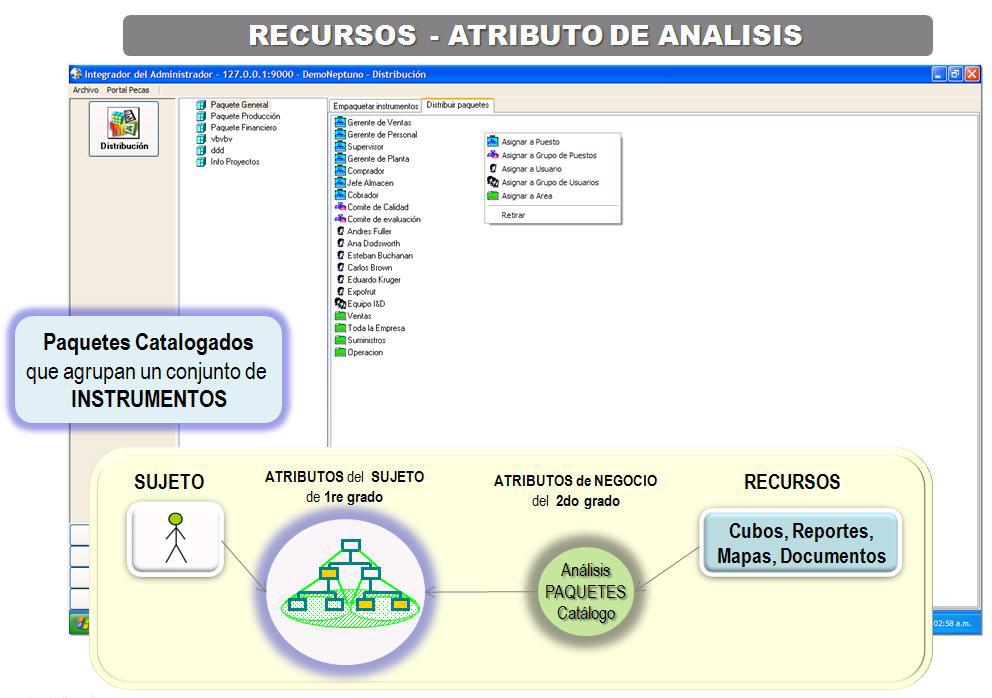Select Paquete Producción in the package list
This screenshot has height=698, width=992.
(245, 116)
